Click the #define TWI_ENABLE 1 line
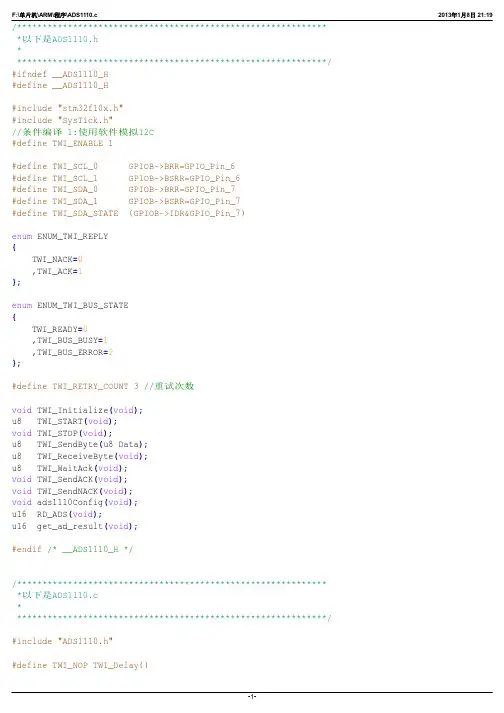This screenshot has width=504, height=713. [62, 143]
